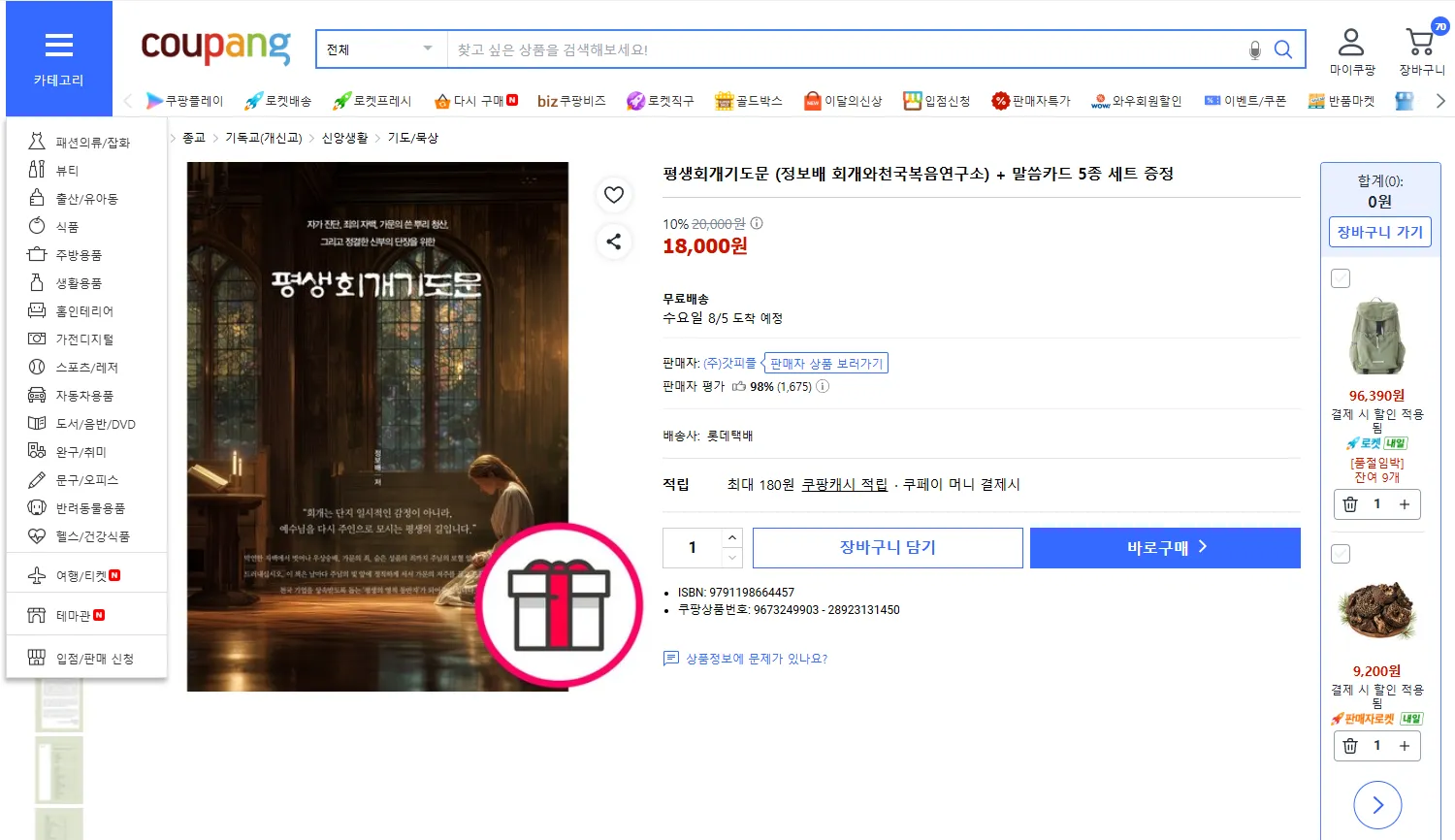Increase quantity with the up stepper arrow
Screen dimensions: 1455x840
(732, 537)
